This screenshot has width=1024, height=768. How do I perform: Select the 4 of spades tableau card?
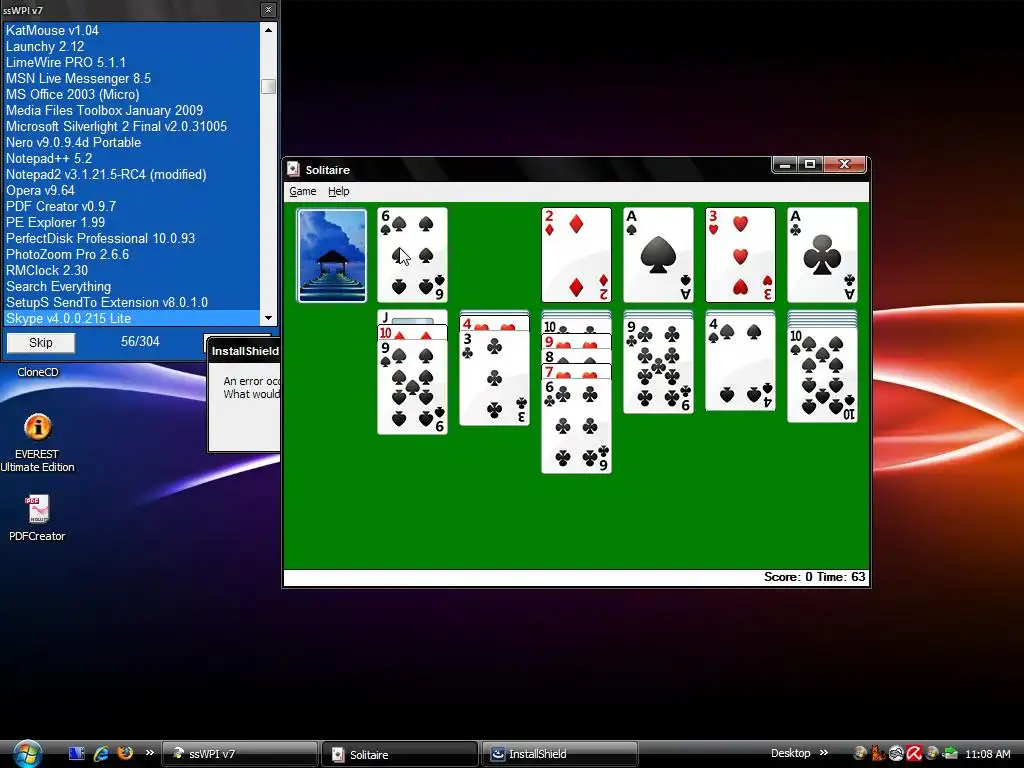pyautogui.click(x=740, y=363)
